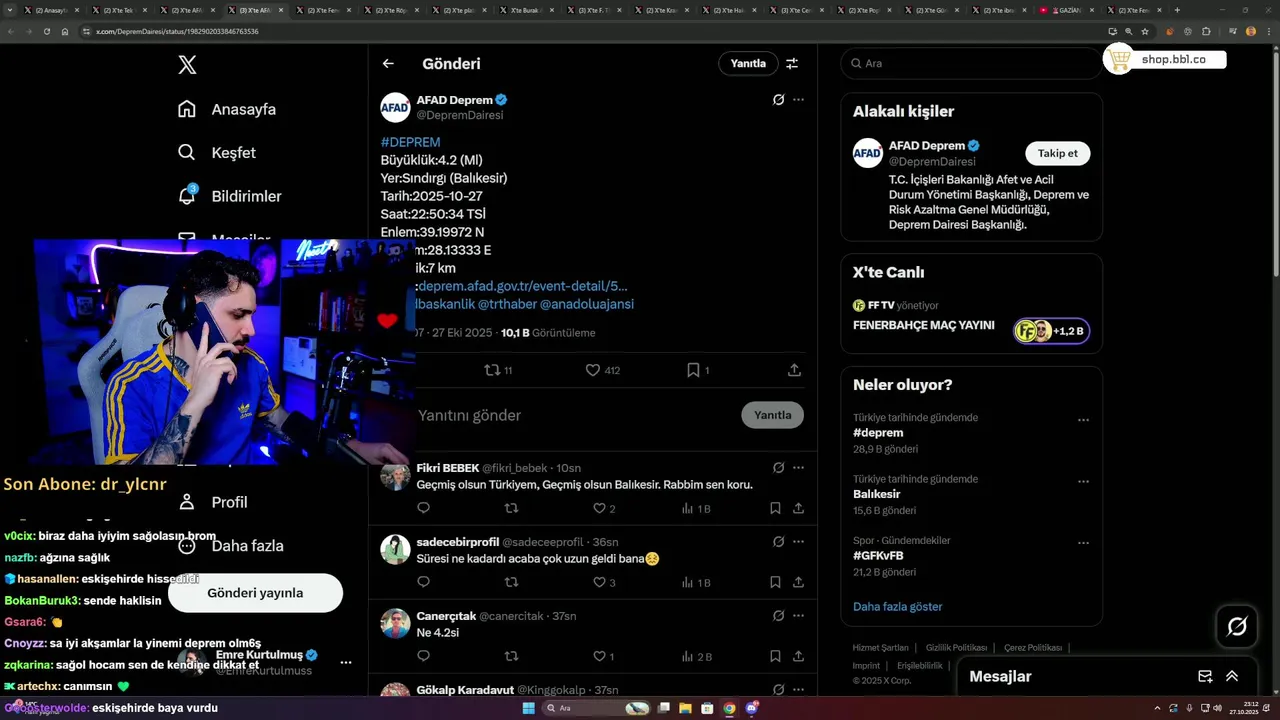Bookmark Fikri BEBEK's reply
Screen dimensions: 1280x720
pos(775,508)
